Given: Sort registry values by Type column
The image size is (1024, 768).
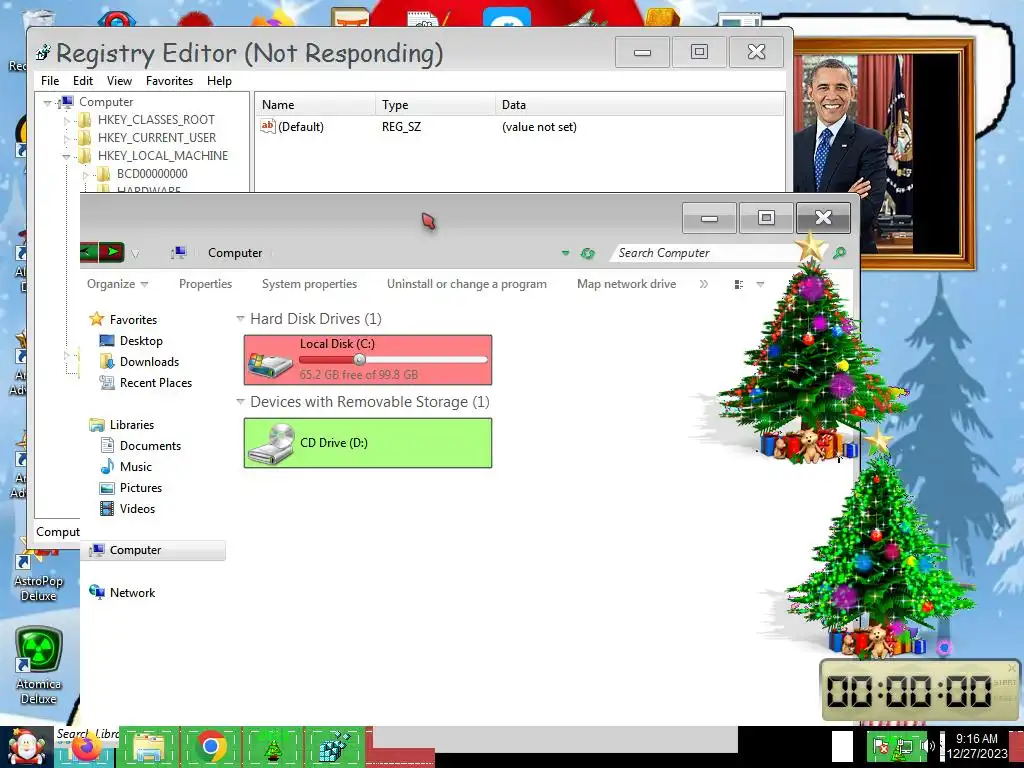Looking at the screenshot, I should [436, 104].
